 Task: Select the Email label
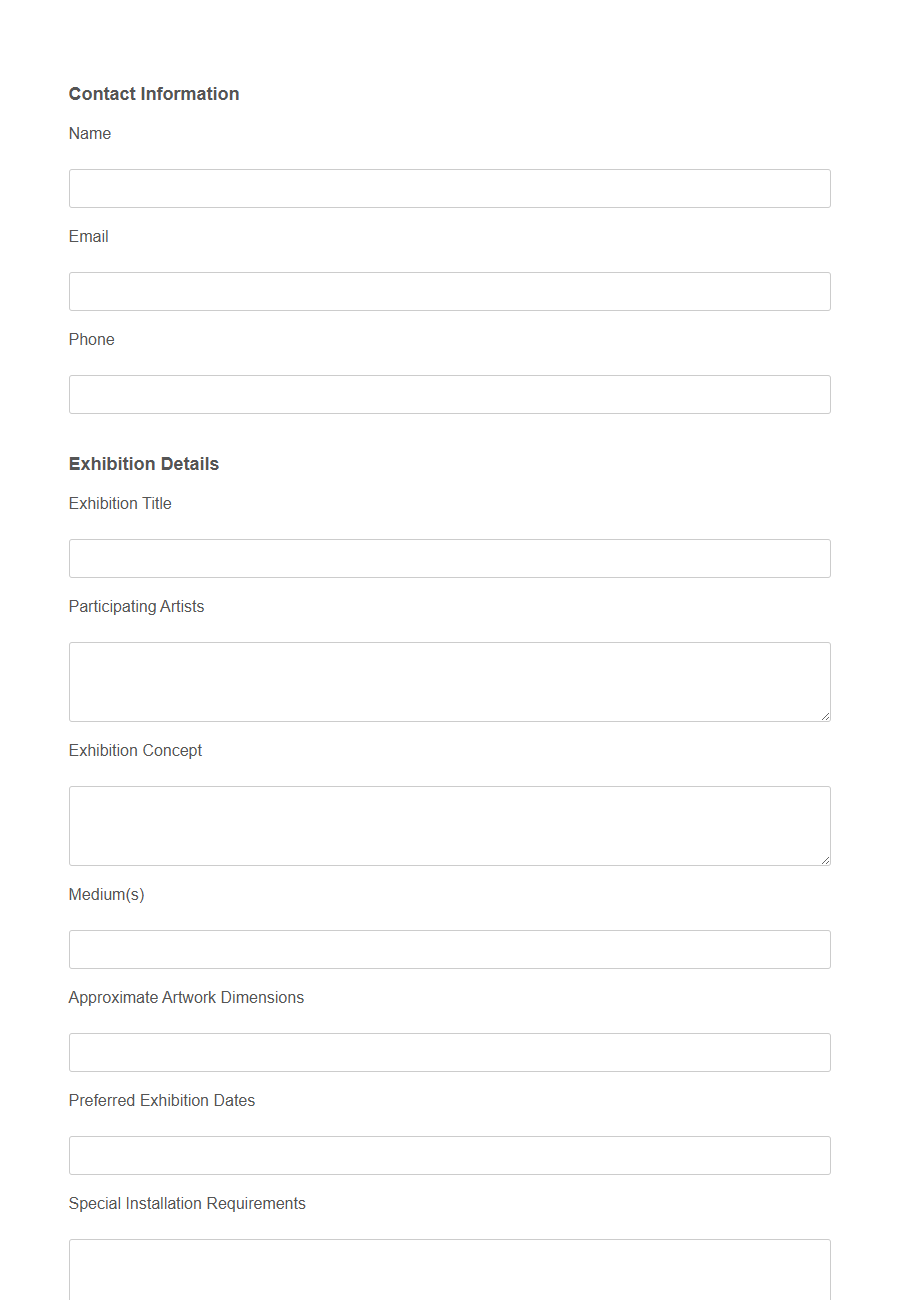tap(88, 236)
